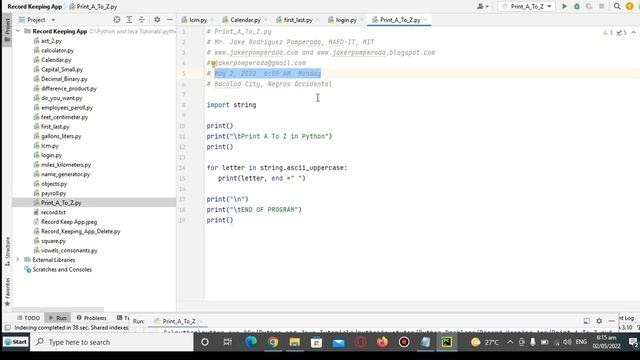Collapse the Record Keeping App root folder
This screenshot has height=360, width=640.
click(18, 31)
